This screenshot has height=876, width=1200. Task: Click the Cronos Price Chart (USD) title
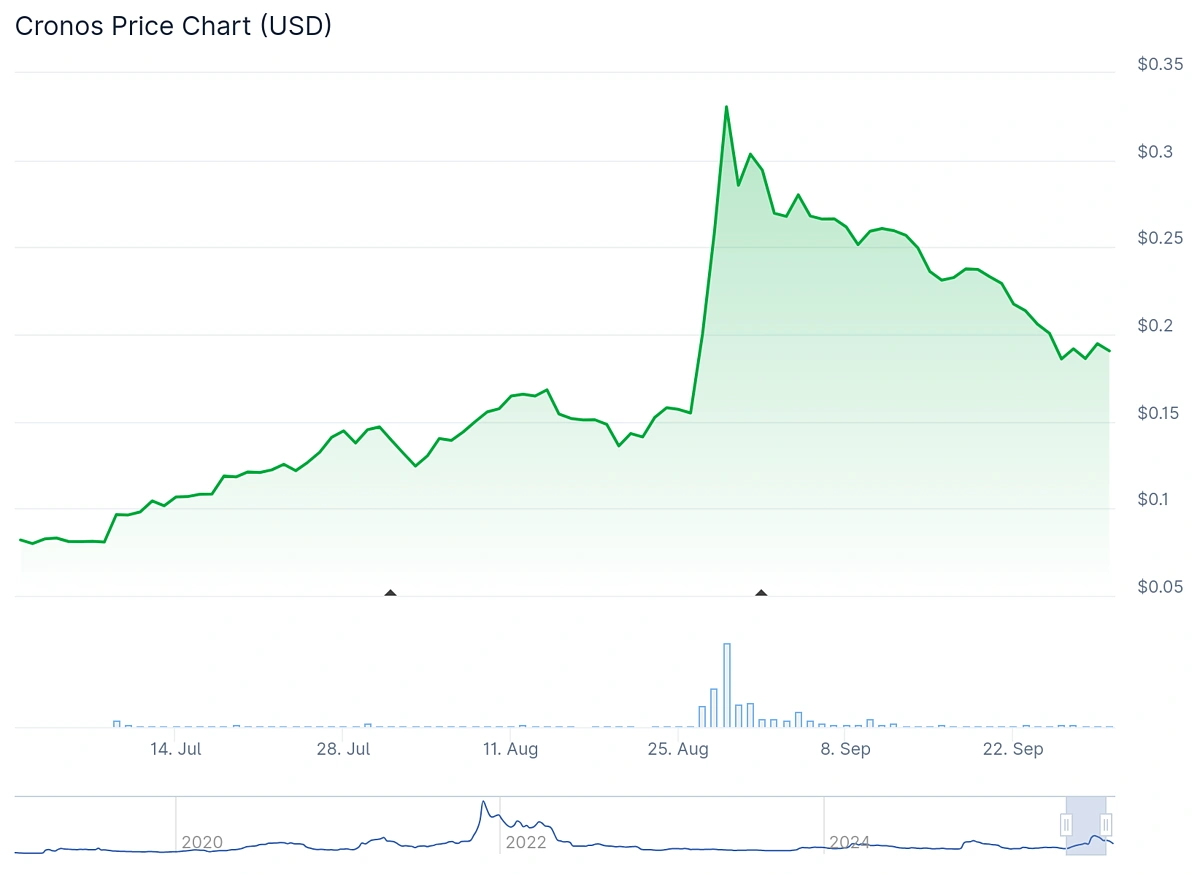(173, 26)
